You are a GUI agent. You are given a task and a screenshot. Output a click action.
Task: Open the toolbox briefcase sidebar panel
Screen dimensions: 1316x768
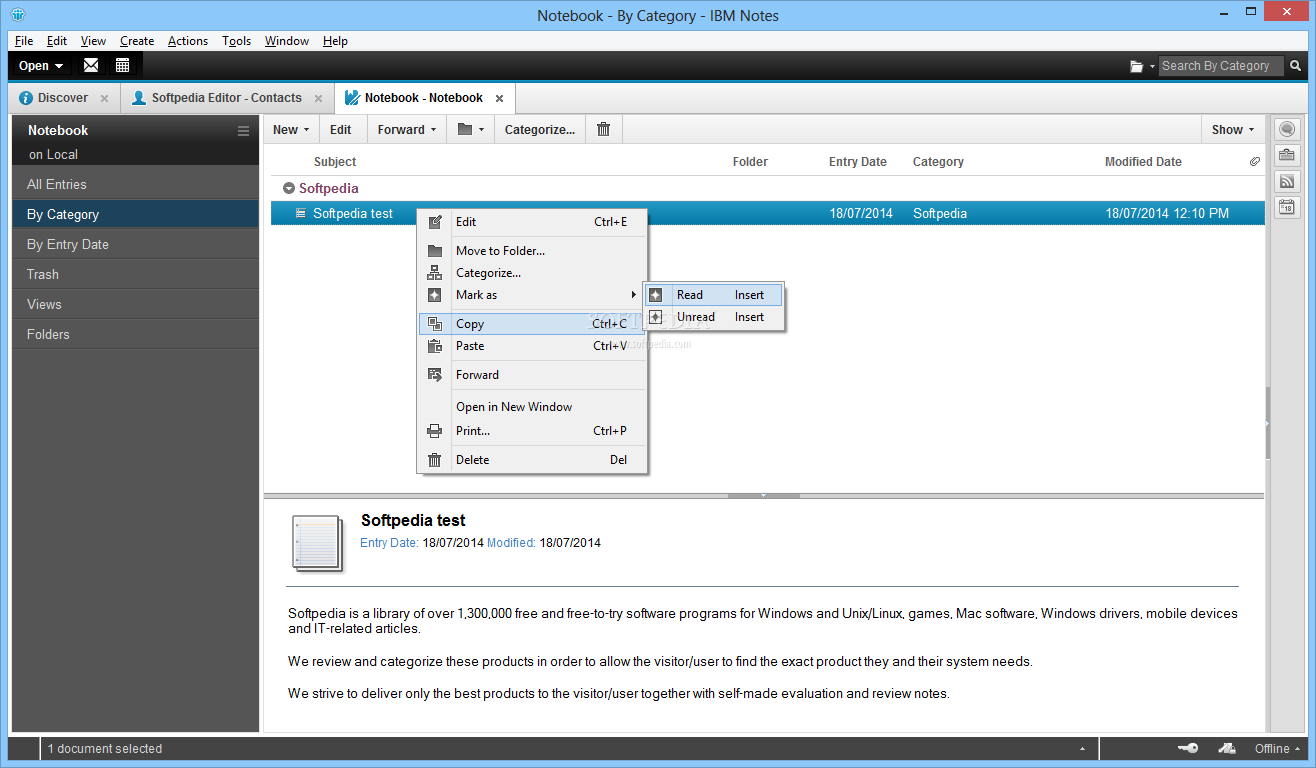pyautogui.click(x=1287, y=155)
